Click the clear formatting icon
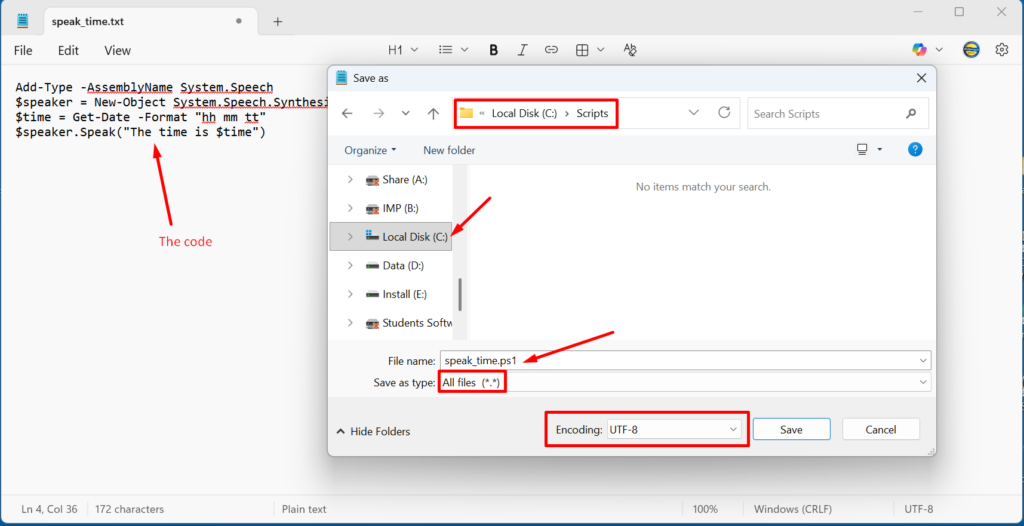 tap(630, 50)
